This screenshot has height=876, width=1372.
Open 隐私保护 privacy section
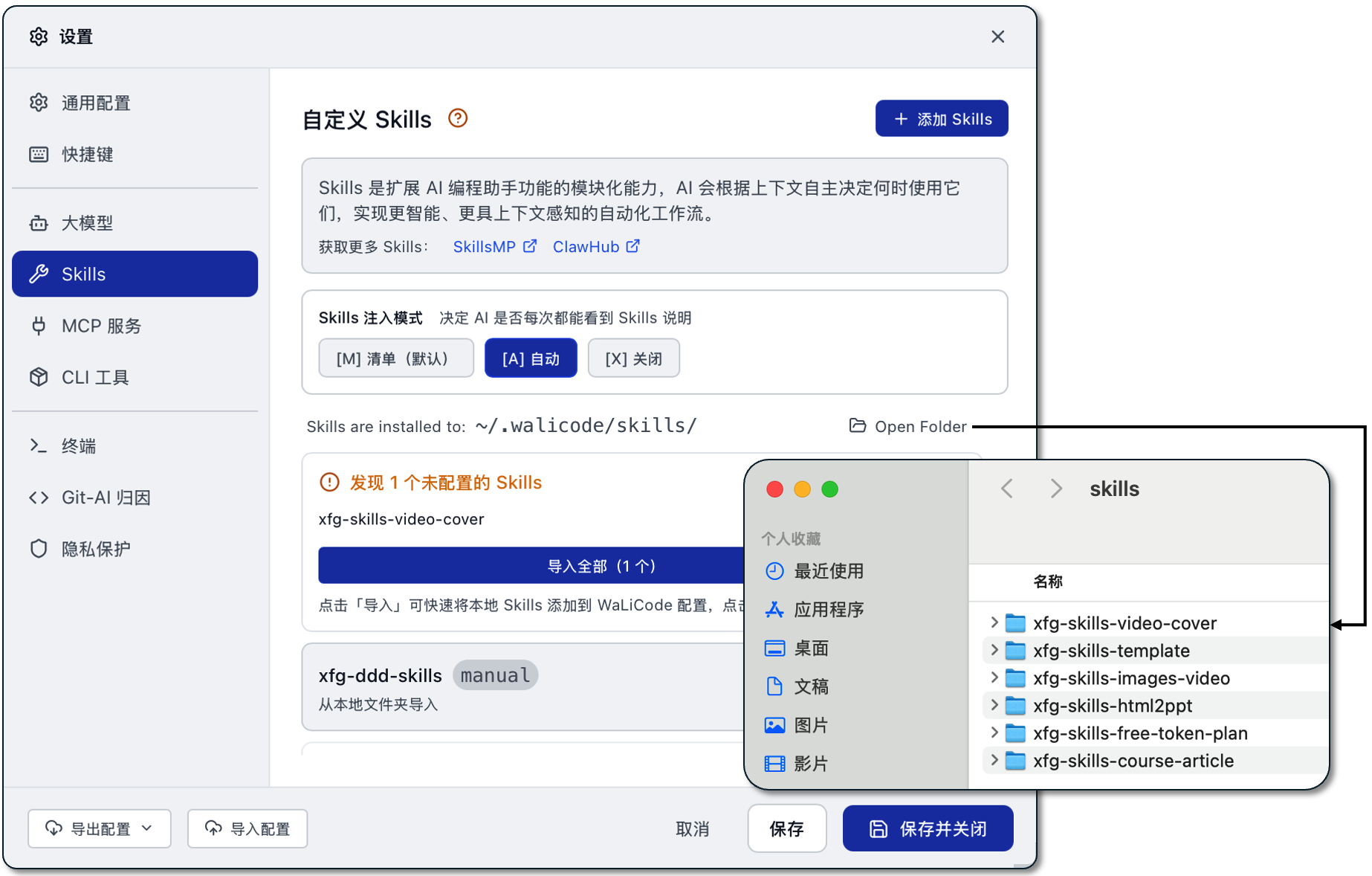(x=135, y=549)
